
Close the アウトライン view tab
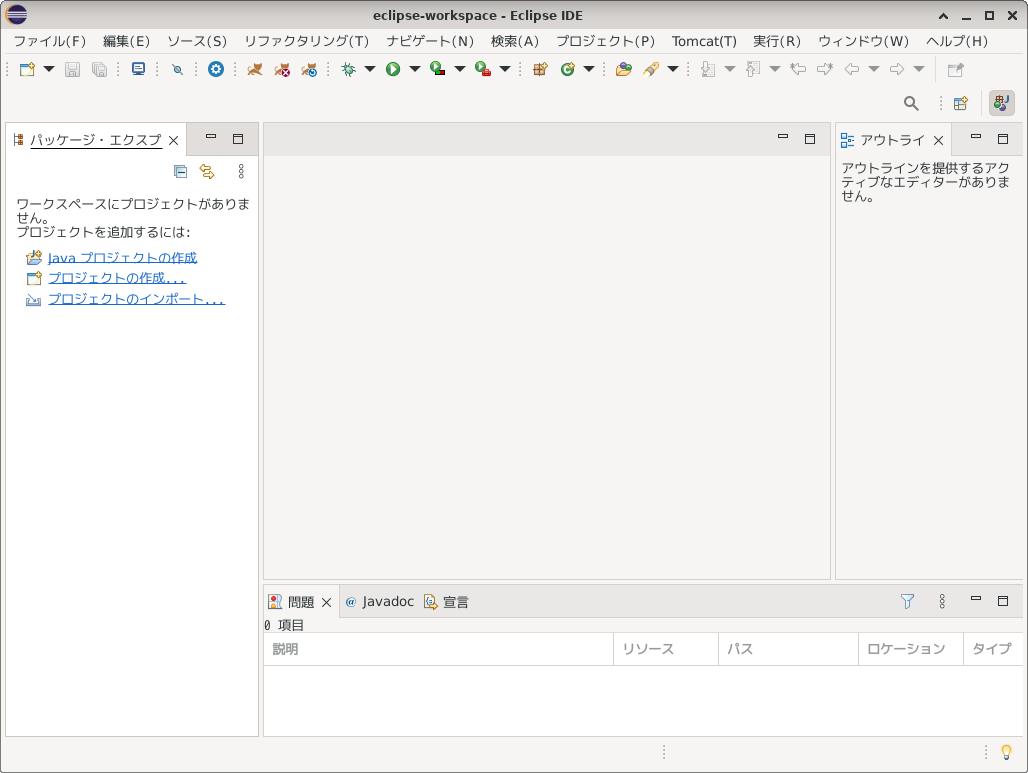[939, 140]
